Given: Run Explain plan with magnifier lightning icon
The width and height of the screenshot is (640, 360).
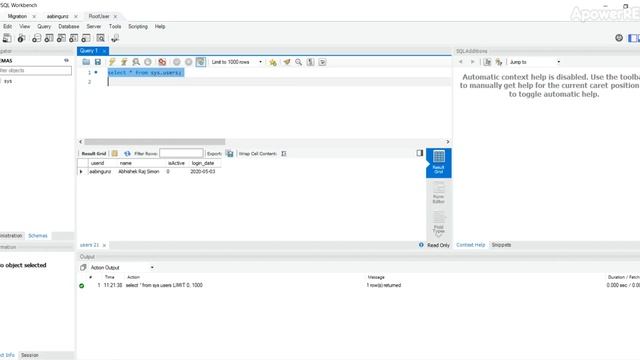Looking at the screenshot, I should (136, 62).
